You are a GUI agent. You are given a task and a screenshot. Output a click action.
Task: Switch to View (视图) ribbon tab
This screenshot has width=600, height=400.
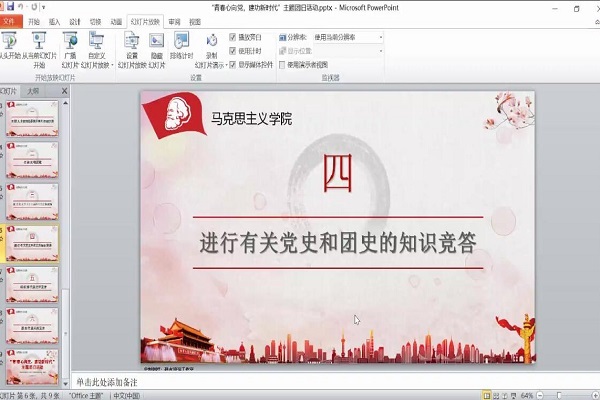(195, 22)
